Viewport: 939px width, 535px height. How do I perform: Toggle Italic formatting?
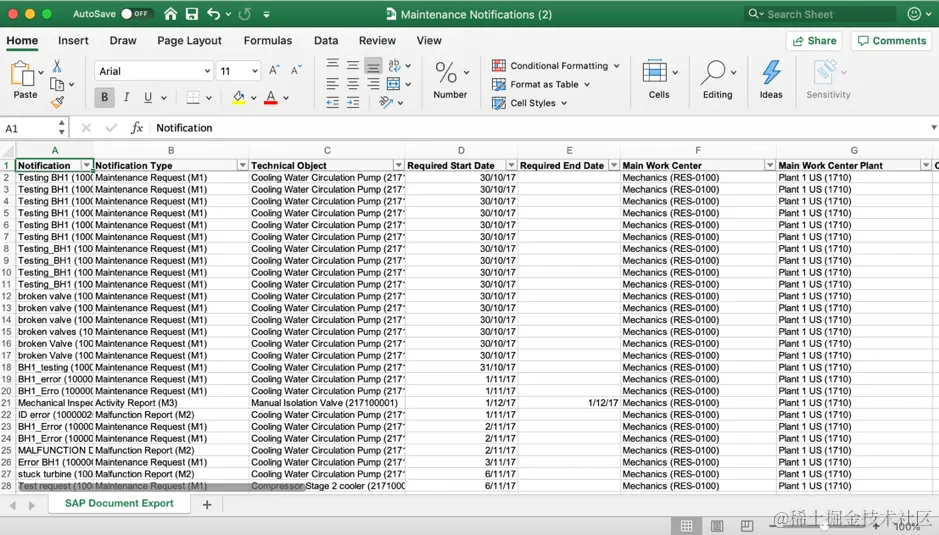click(x=126, y=97)
